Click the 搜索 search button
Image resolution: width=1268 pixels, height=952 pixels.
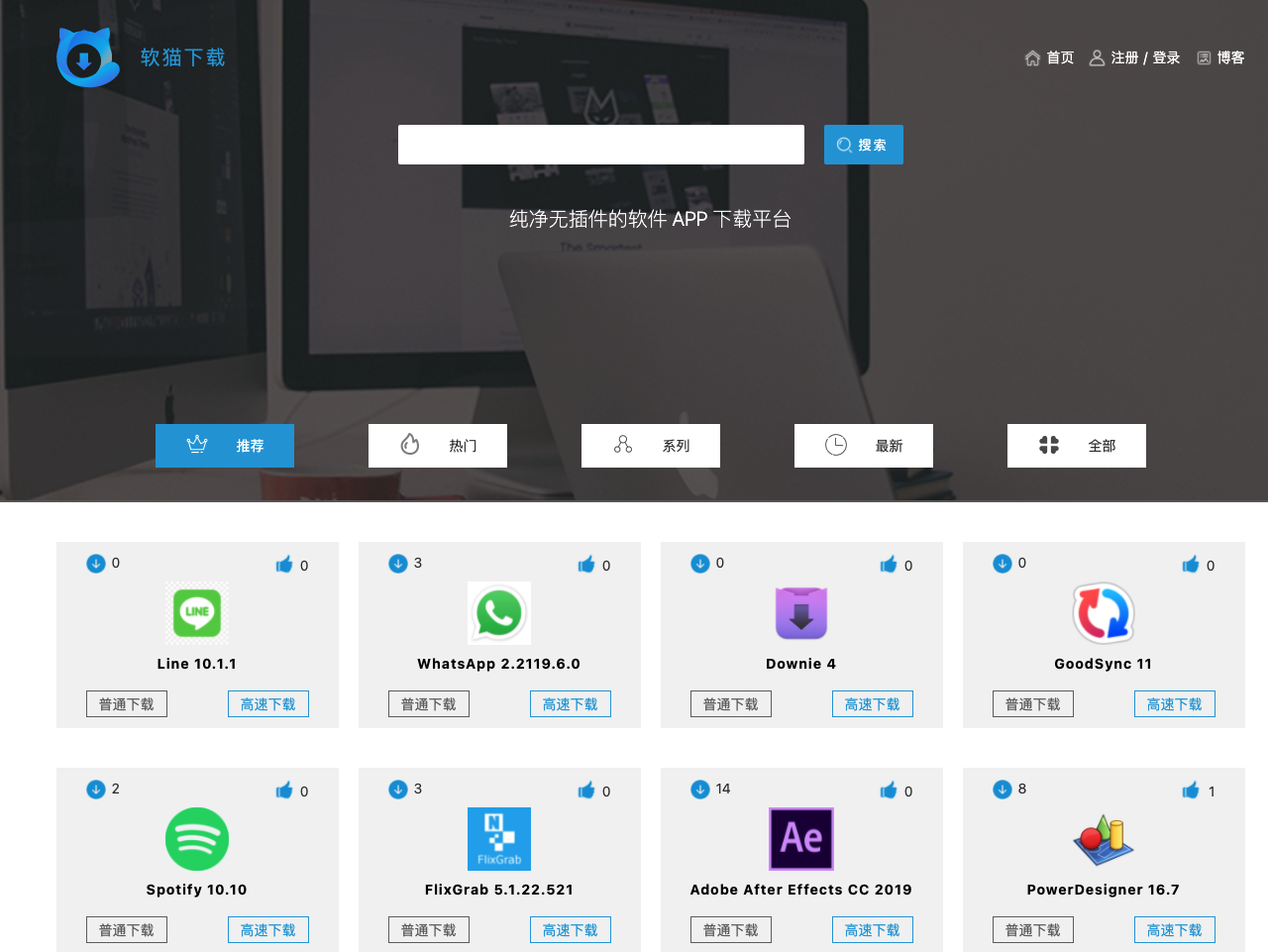[864, 145]
